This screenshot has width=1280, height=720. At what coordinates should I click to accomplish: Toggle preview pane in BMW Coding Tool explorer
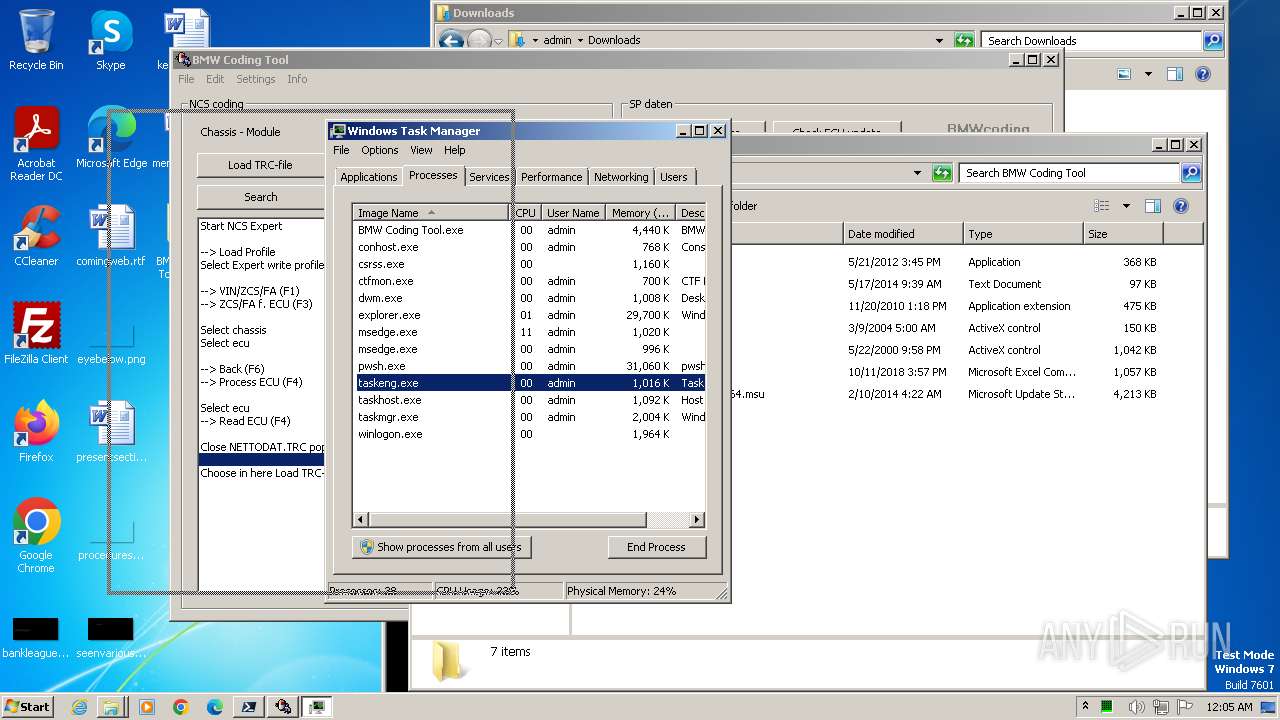[1153, 206]
